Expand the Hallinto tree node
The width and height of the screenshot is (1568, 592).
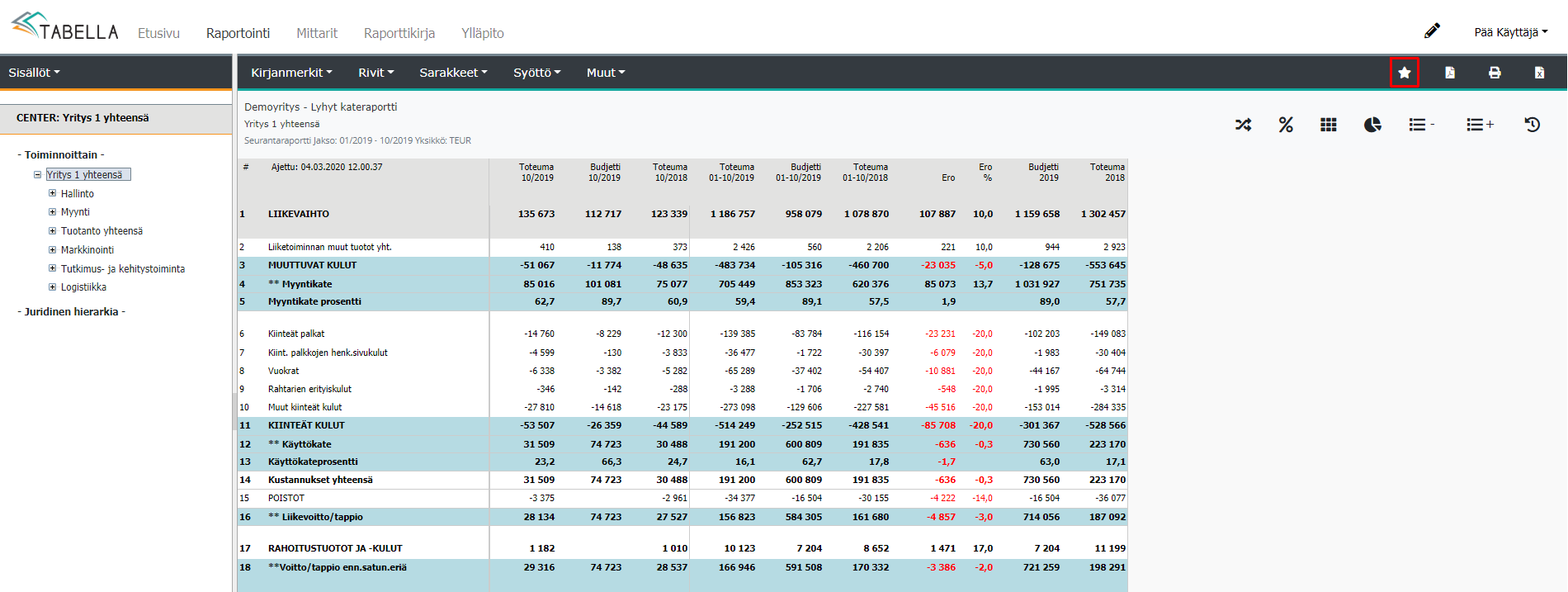tap(53, 193)
